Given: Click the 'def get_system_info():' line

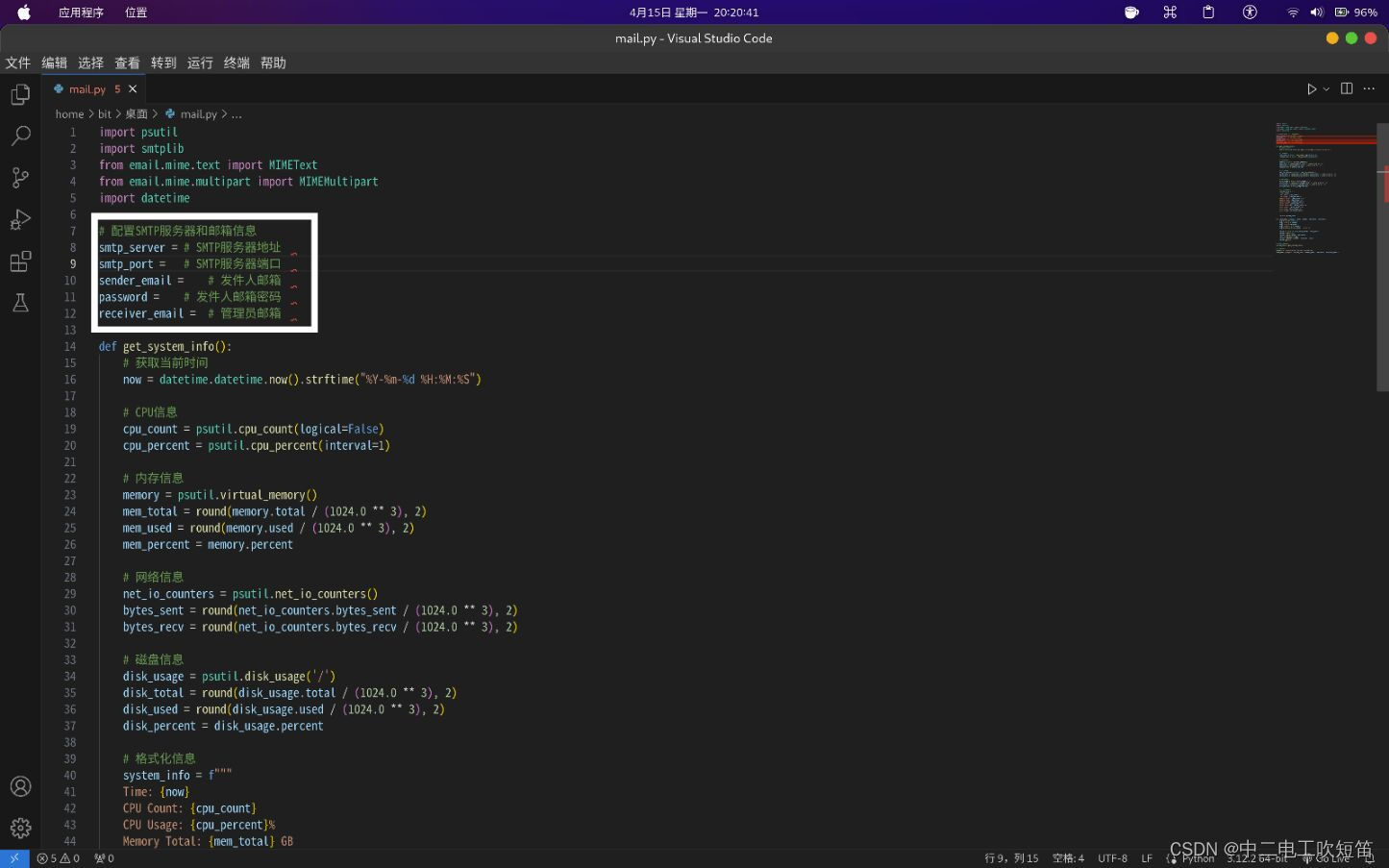Looking at the screenshot, I should [165, 346].
